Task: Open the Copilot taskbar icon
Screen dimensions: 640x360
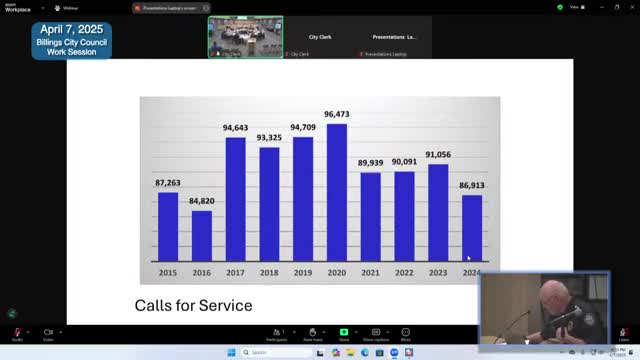Action: (x=336, y=353)
